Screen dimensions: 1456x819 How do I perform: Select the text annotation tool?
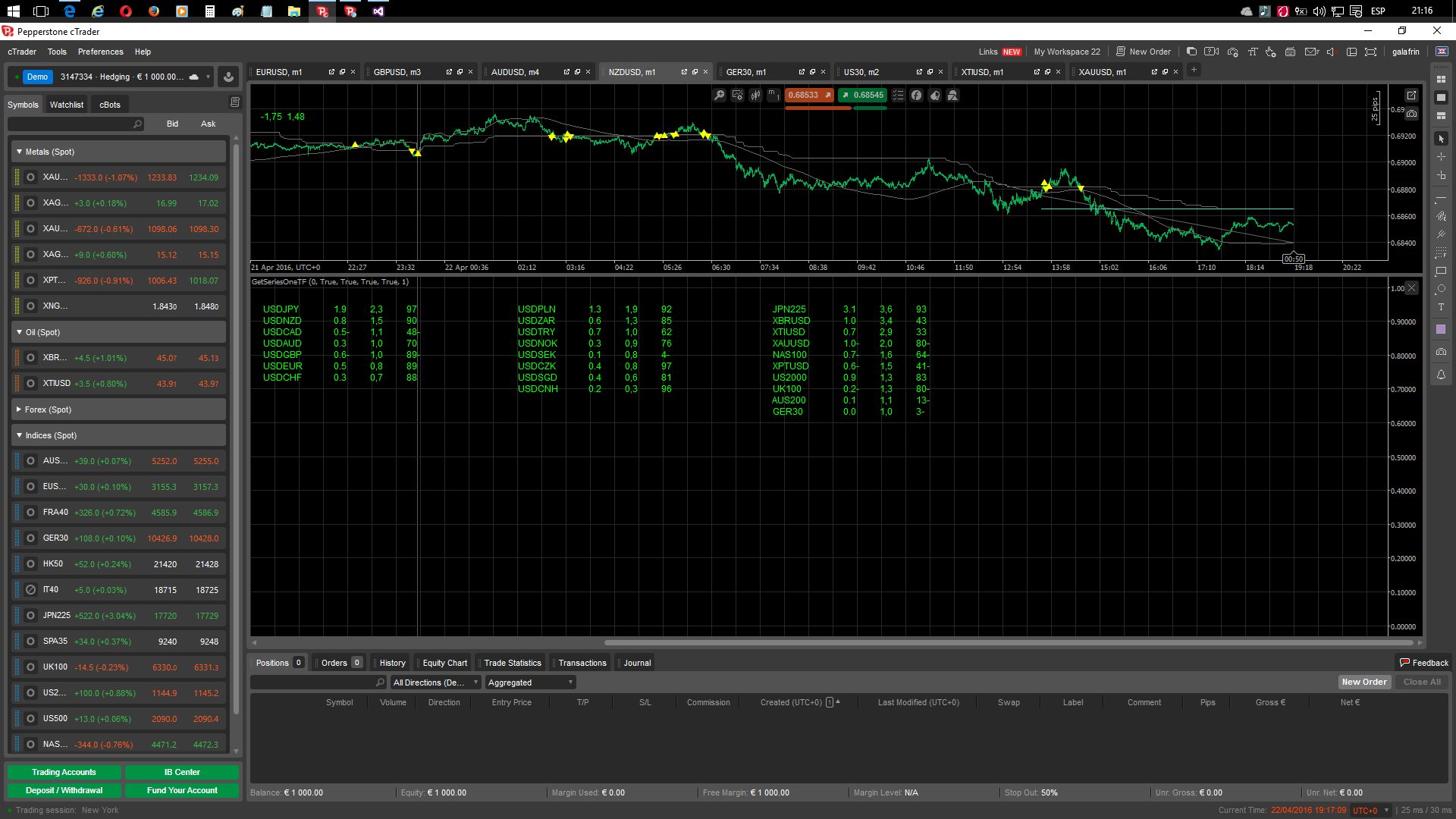click(x=1441, y=307)
